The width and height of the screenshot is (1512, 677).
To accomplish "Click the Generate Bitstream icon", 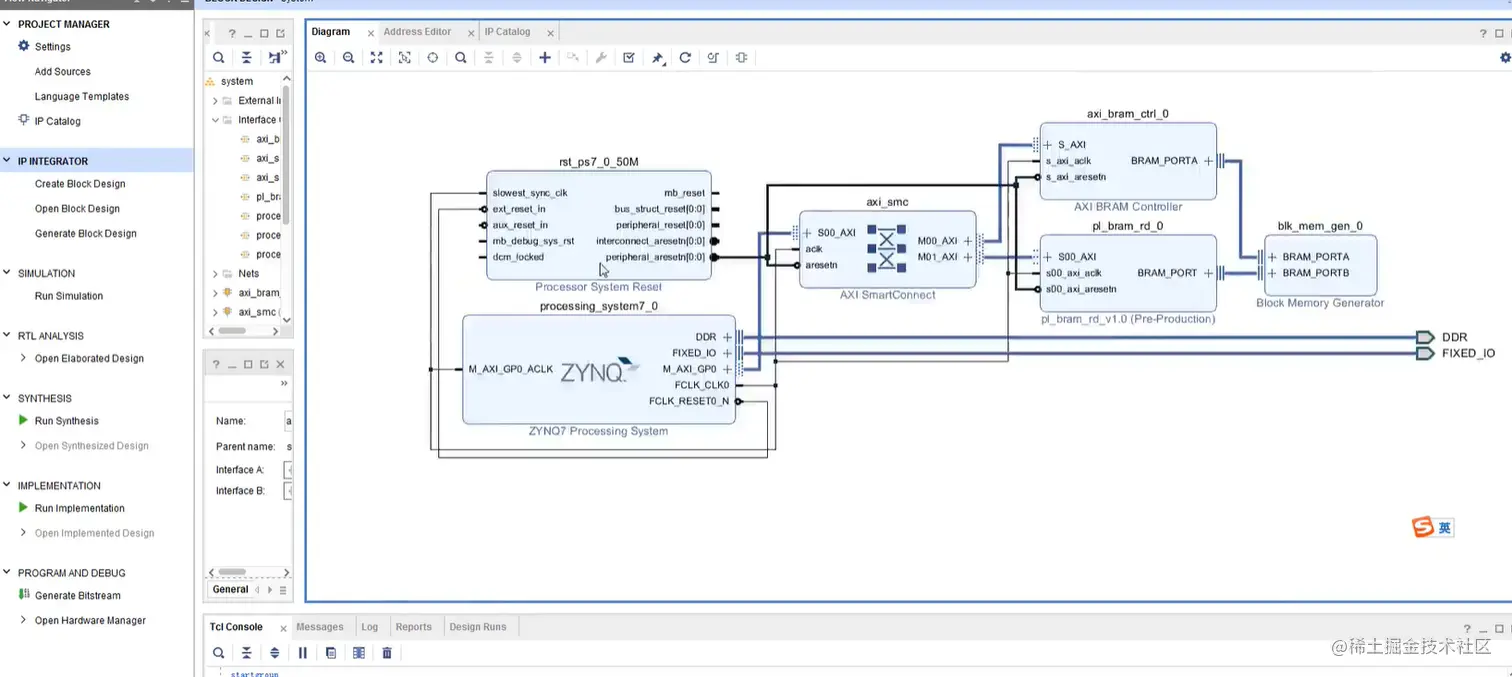I will click(24, 595).
